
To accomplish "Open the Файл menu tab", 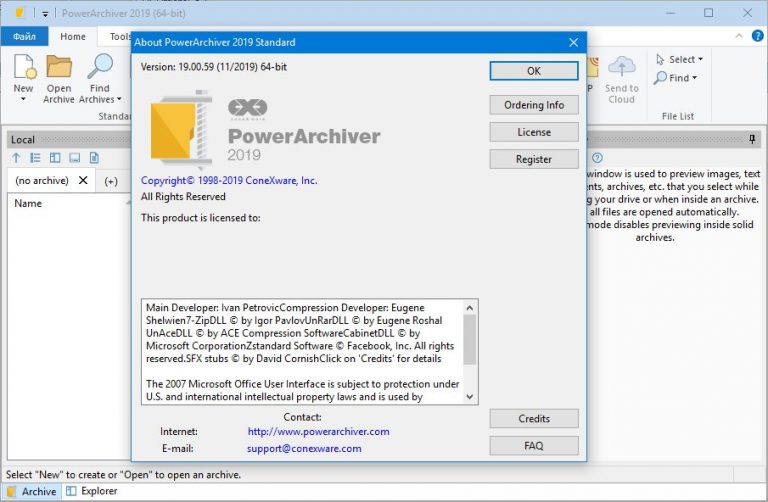I will (24, 37).
